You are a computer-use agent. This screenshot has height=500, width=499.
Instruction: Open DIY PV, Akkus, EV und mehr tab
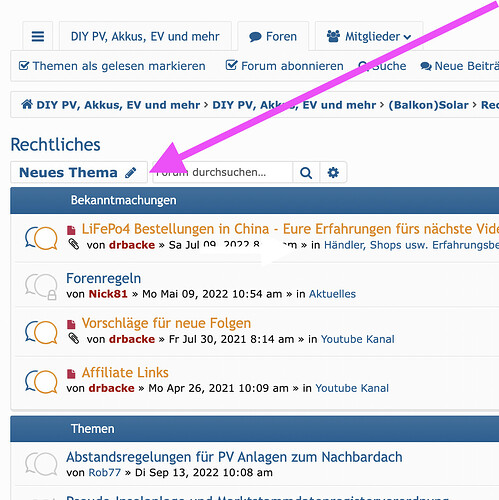coord(145,36)
